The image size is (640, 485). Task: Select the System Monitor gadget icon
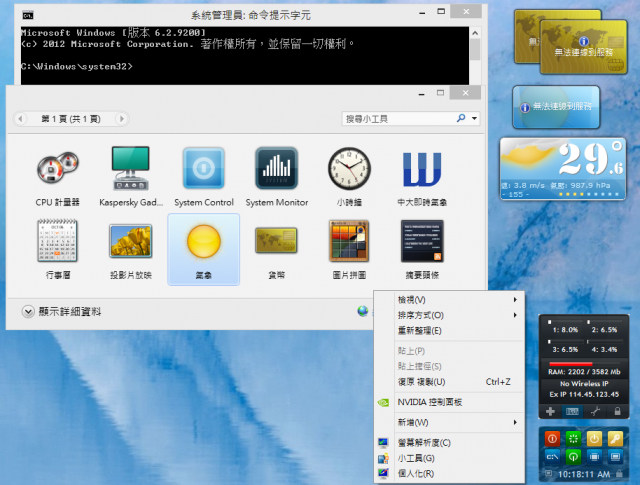click(277, 176)
